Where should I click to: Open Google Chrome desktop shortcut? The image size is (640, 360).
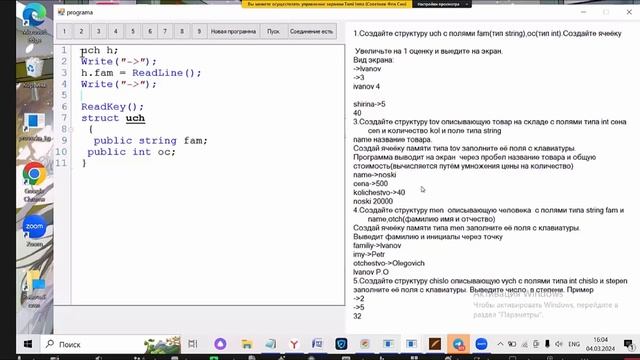pyautogui.click(x=34, y=182)
